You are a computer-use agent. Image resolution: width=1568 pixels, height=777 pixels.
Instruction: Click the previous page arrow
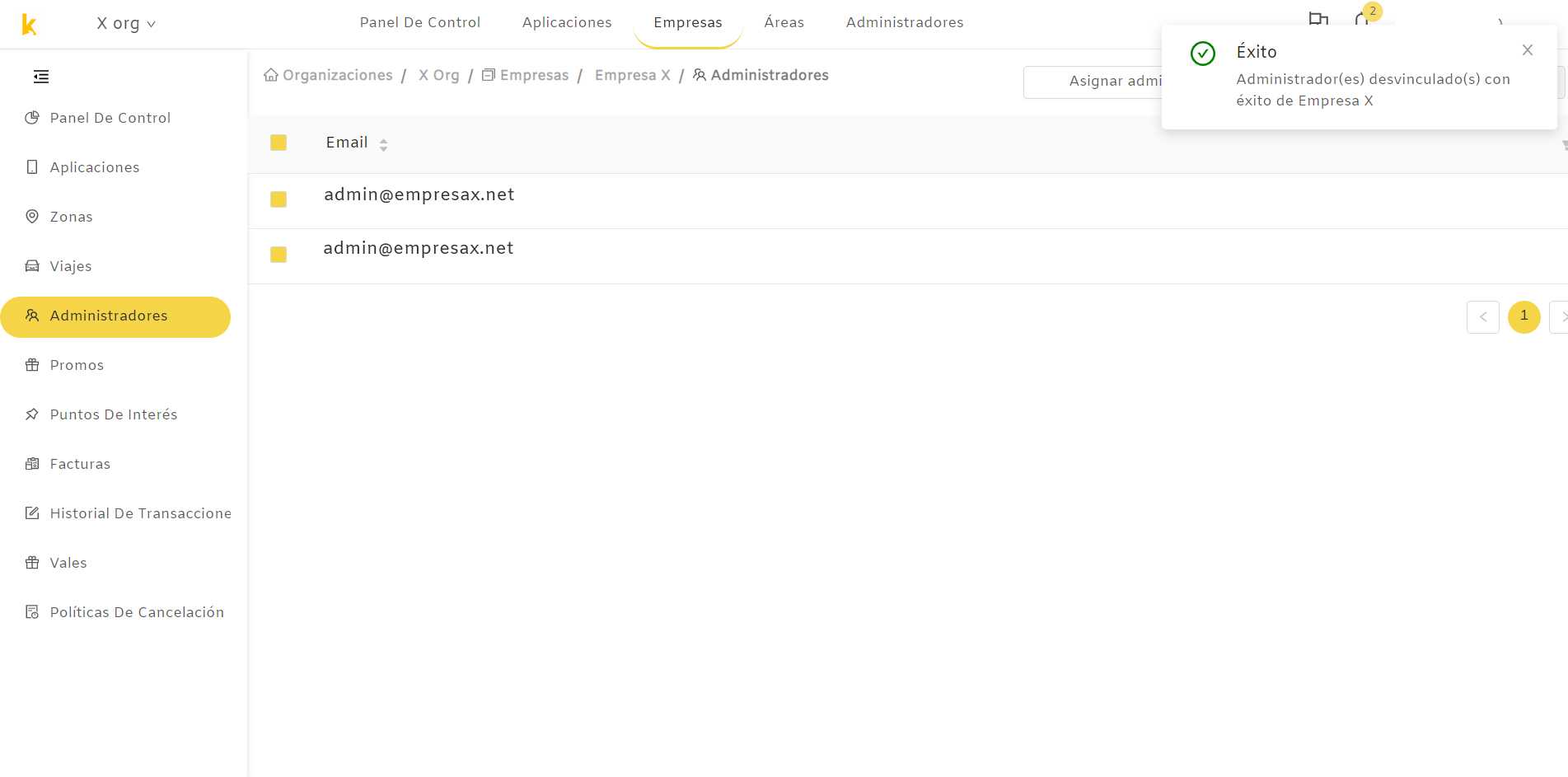coord(1483,317)
